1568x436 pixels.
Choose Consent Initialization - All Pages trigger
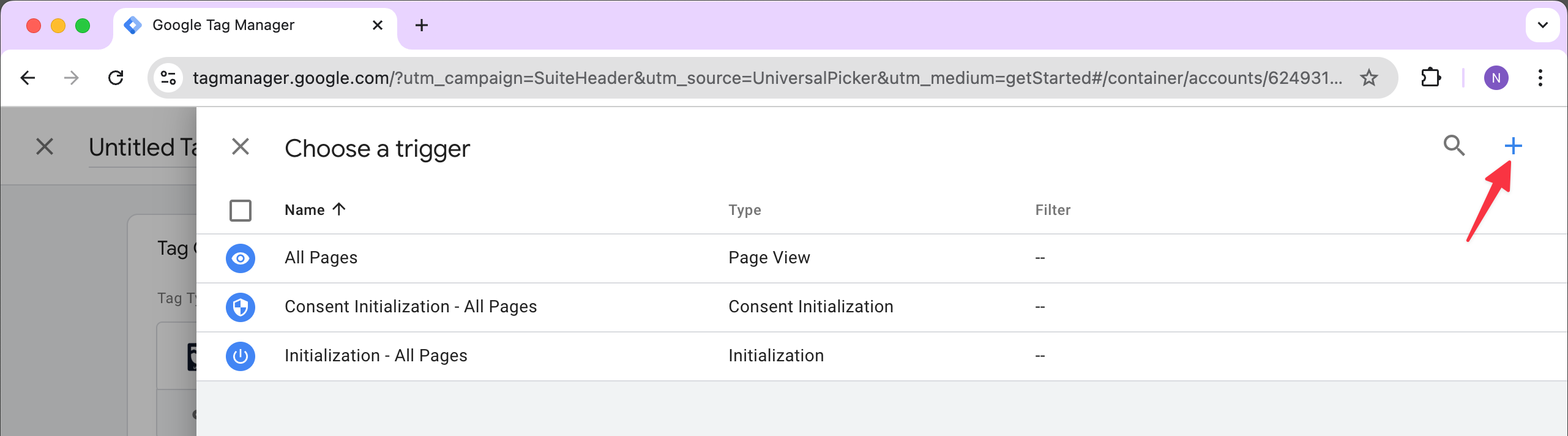tap(410, 307)
